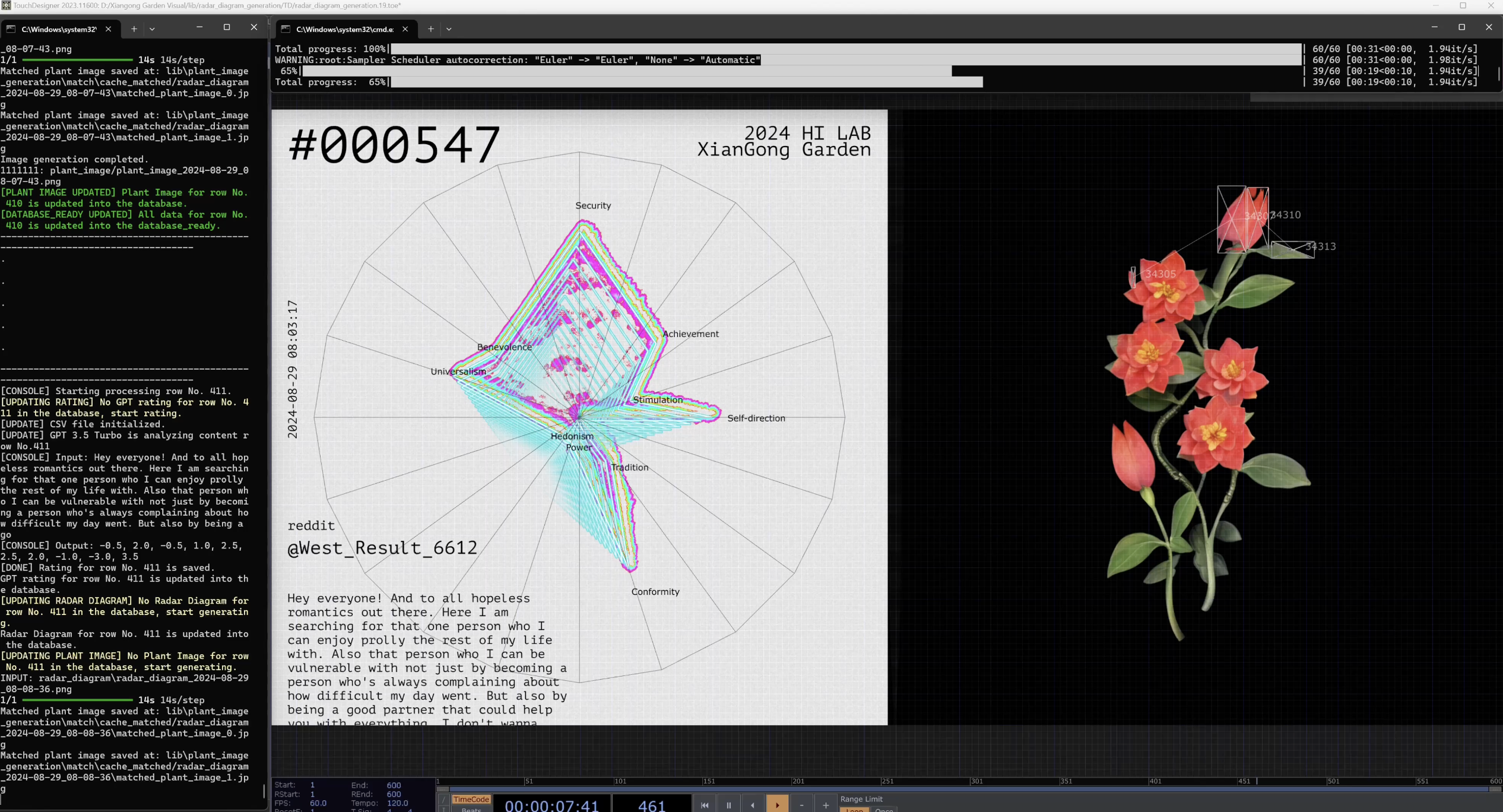Open tab dropdown in right terminal window
Image resolution: width=1503 pixels, height=812 pixels.
coord(449,28)
